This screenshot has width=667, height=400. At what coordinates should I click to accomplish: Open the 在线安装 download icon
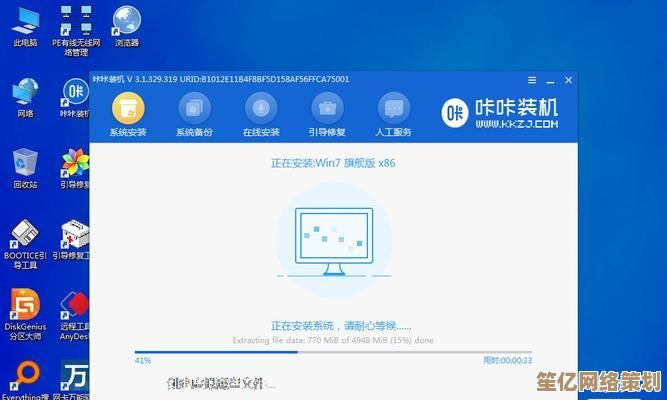click(261, 108)
